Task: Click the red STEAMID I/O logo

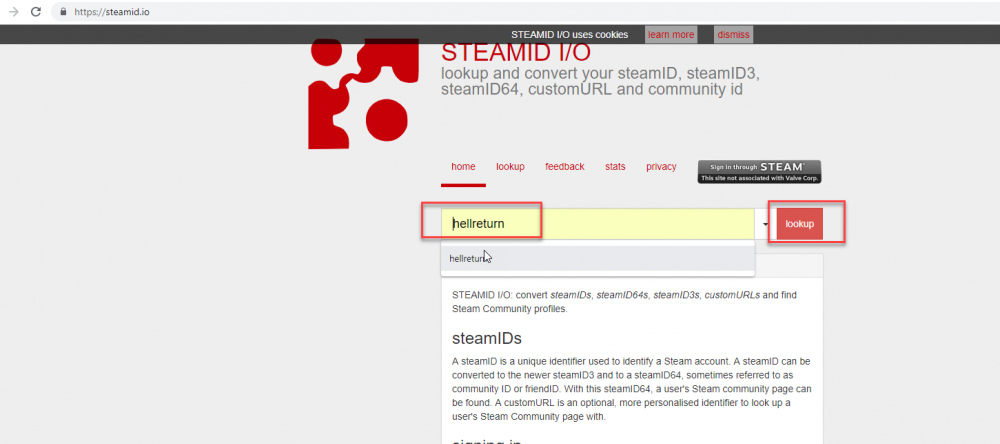Action: pyautogui.click(x=364, y=94)
